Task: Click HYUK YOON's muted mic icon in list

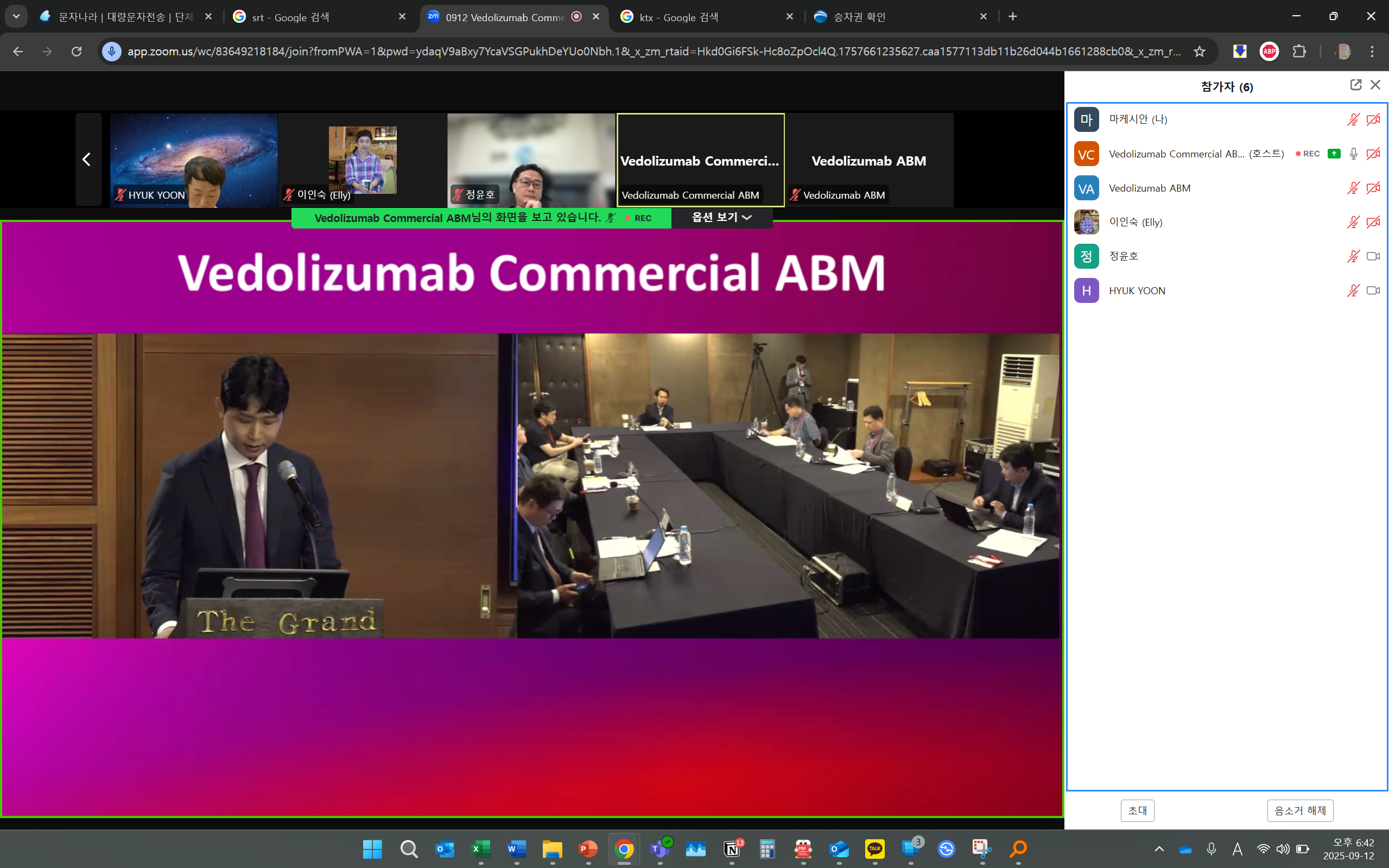Action: point(1353,290)
